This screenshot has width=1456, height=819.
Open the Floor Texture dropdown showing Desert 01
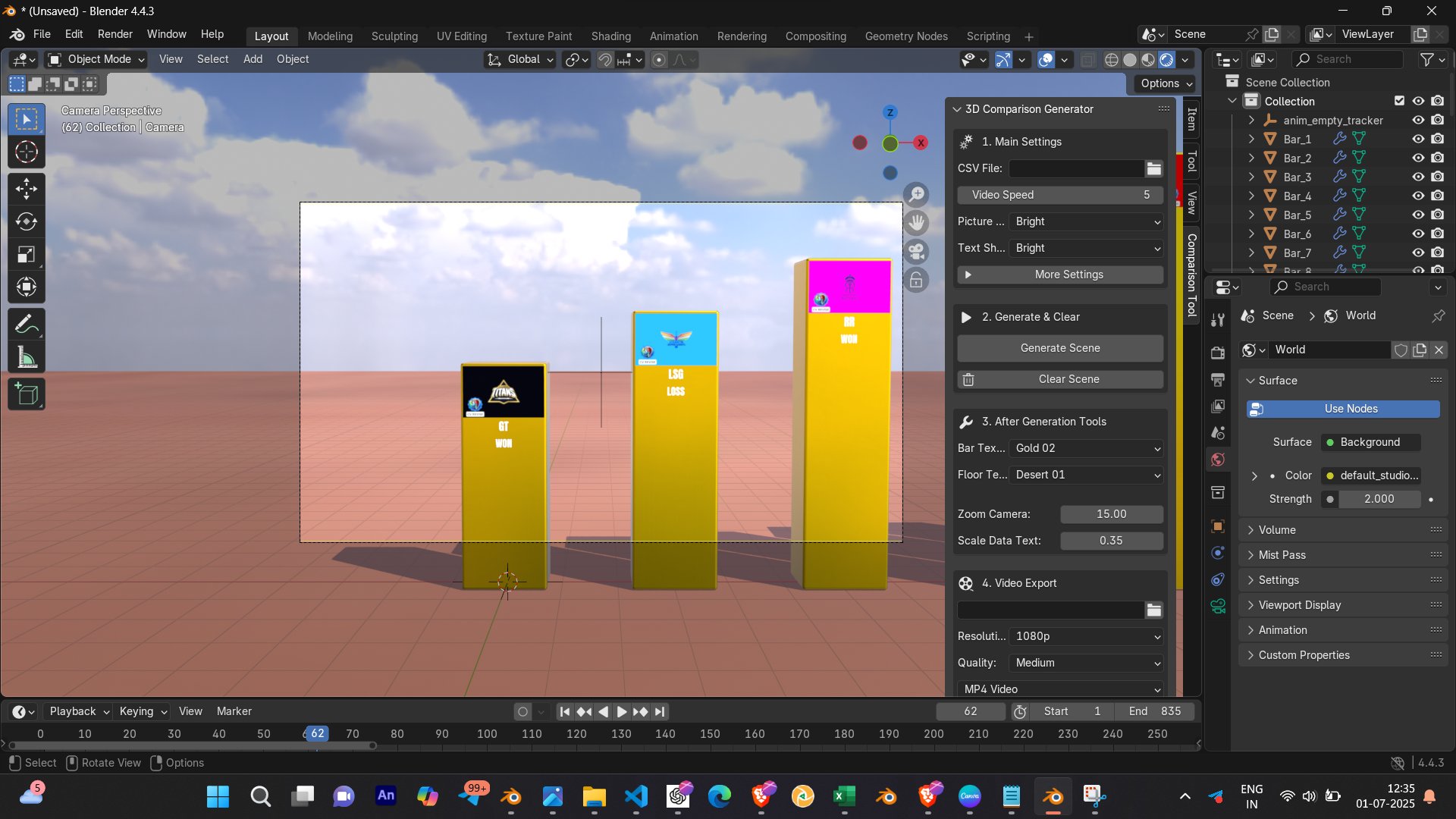click(1085, 475)
